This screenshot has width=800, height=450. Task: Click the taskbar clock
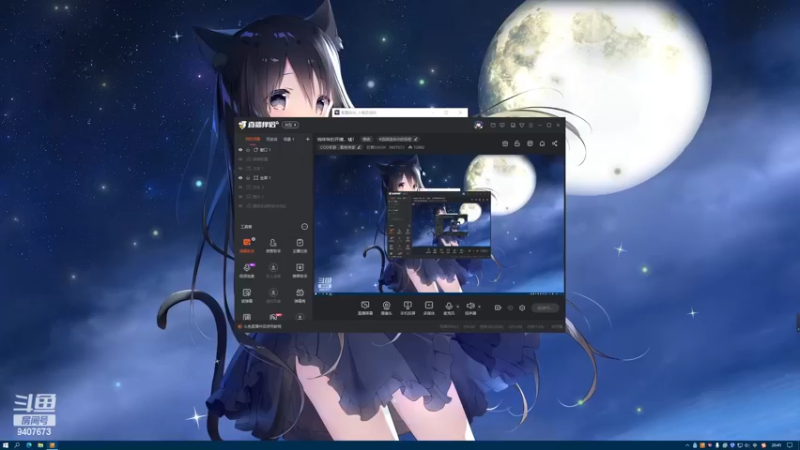coord(776,445)
